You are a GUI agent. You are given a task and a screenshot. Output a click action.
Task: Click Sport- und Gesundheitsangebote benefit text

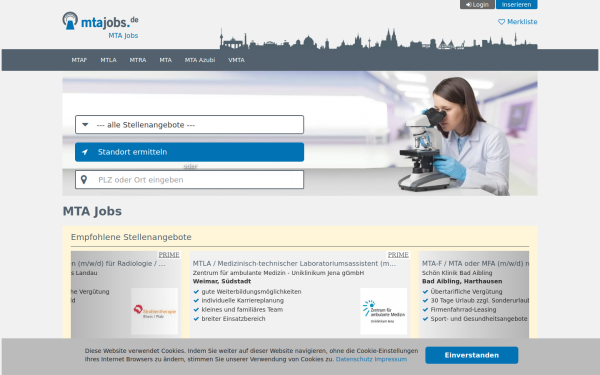tap(479, 319)
